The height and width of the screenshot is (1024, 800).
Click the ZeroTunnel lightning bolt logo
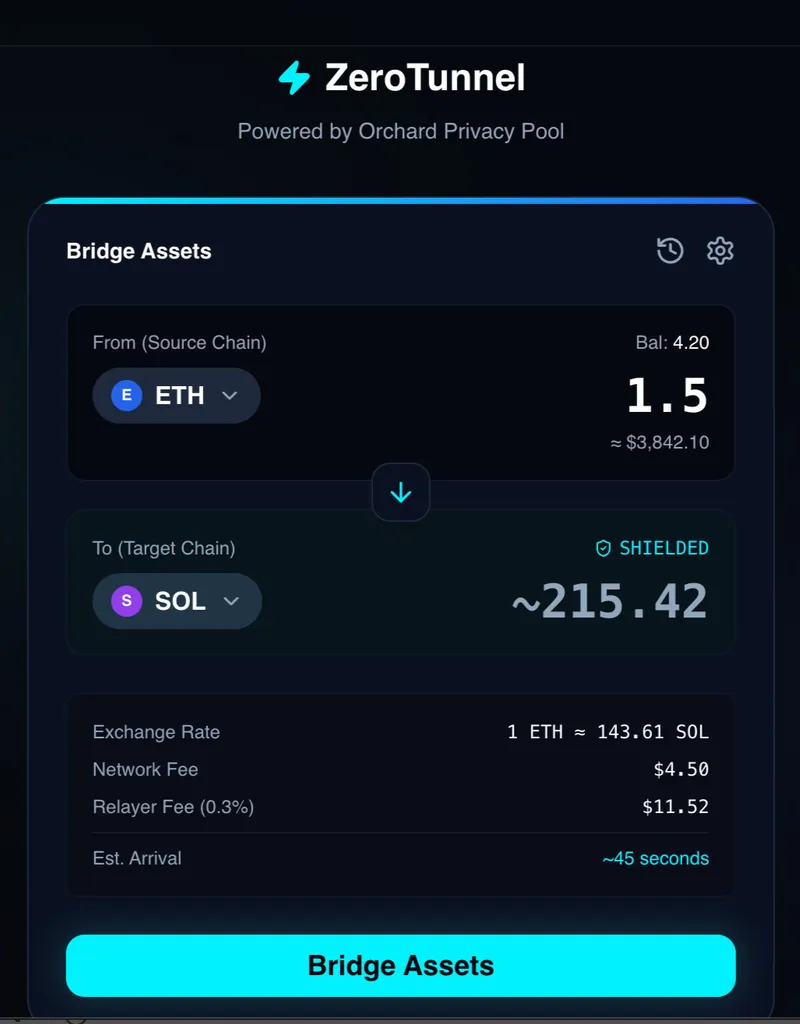point(294,78)
